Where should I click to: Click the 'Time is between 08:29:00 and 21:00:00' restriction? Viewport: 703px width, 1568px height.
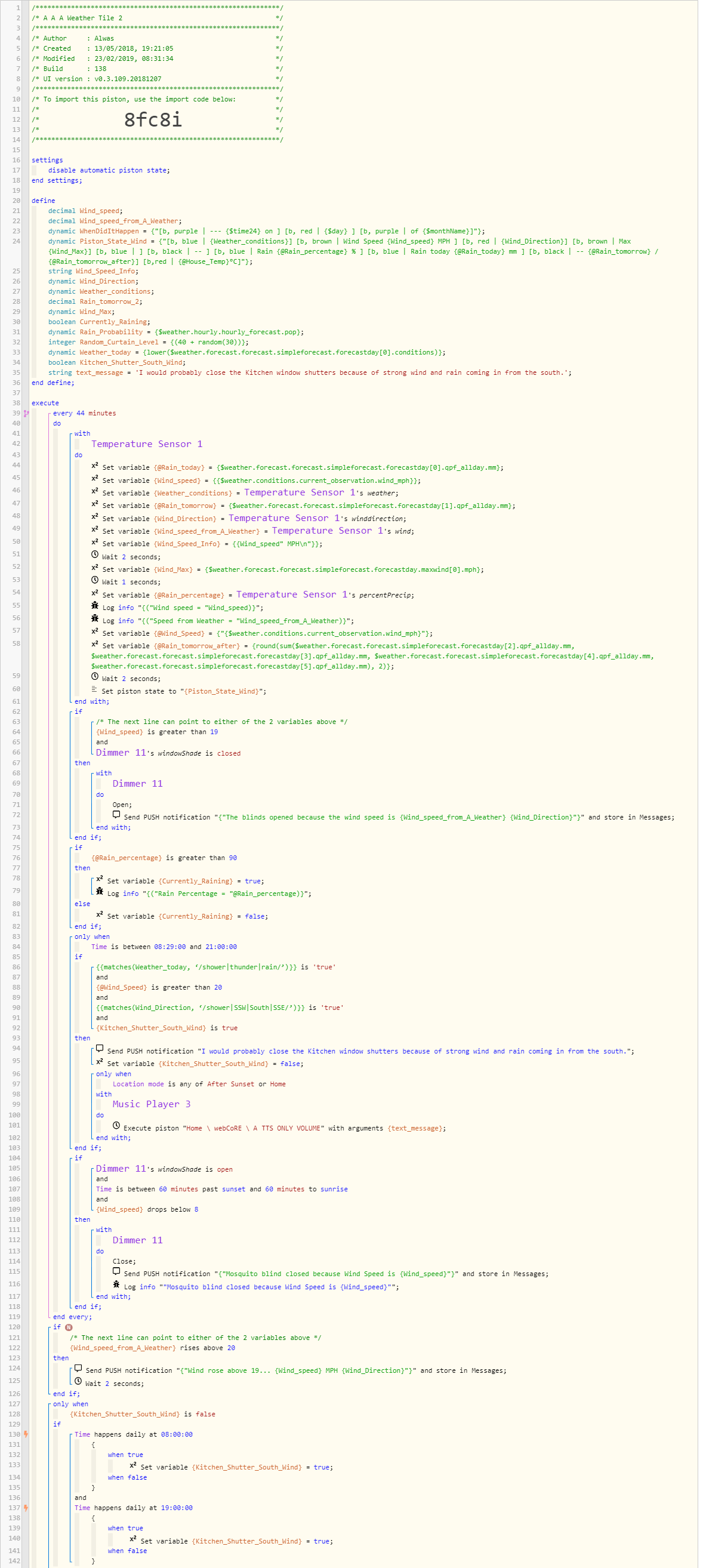point(164,947)
